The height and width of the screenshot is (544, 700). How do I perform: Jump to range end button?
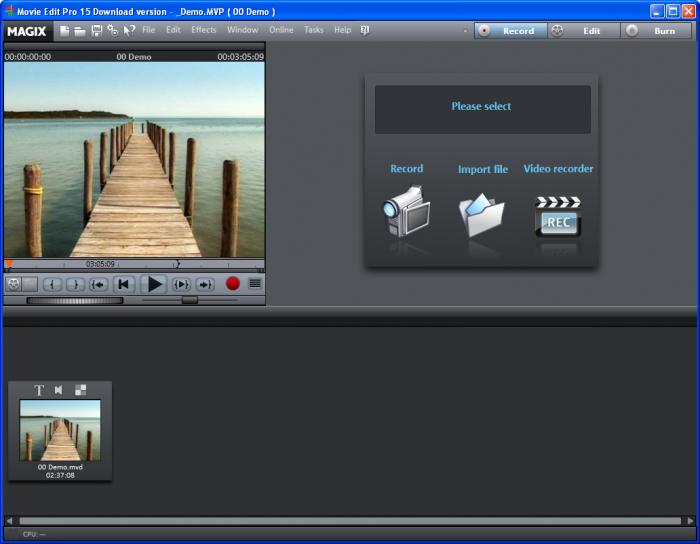tap(205, 284)
